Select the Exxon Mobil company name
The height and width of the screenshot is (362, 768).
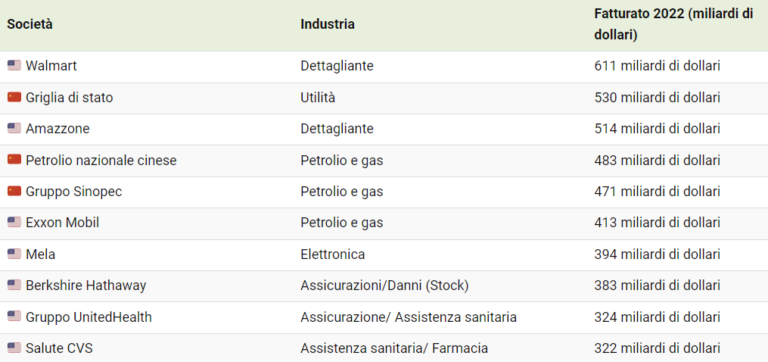(x=62, y=222)
